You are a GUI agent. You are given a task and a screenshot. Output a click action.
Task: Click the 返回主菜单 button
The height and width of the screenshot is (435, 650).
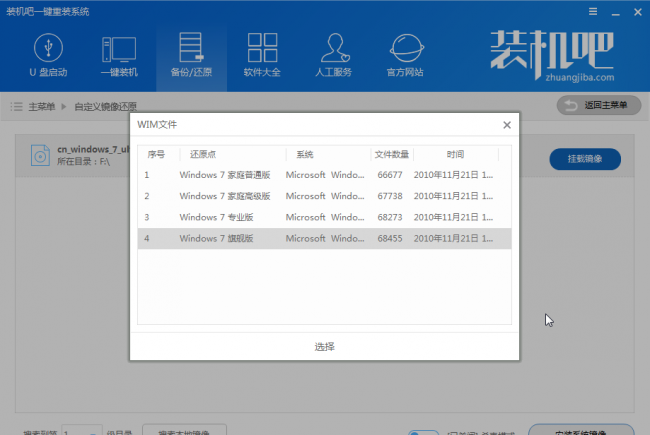(599, 105)
